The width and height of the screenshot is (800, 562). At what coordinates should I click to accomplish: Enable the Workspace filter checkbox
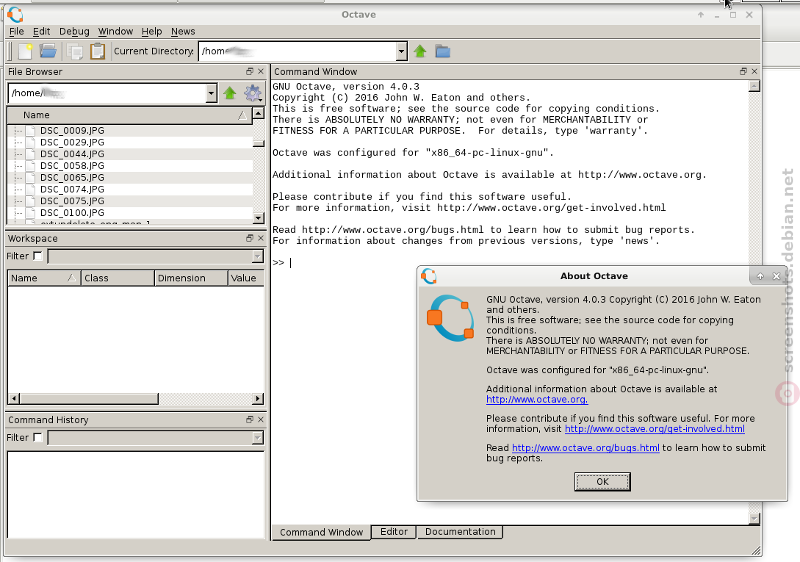38,256
